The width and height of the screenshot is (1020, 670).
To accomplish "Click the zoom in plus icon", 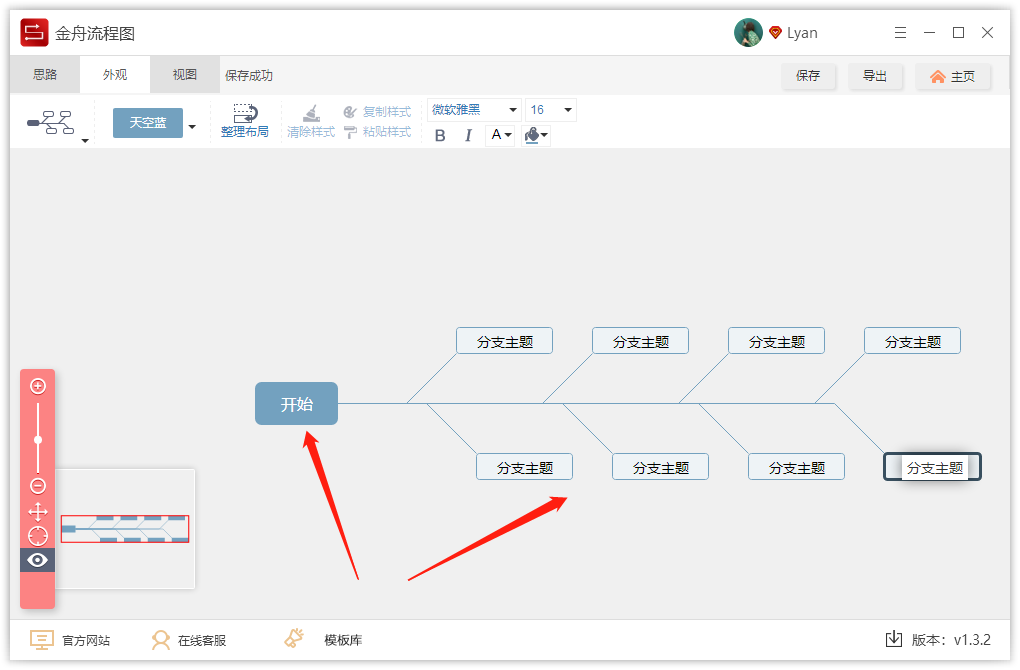I will click(37, 385).
